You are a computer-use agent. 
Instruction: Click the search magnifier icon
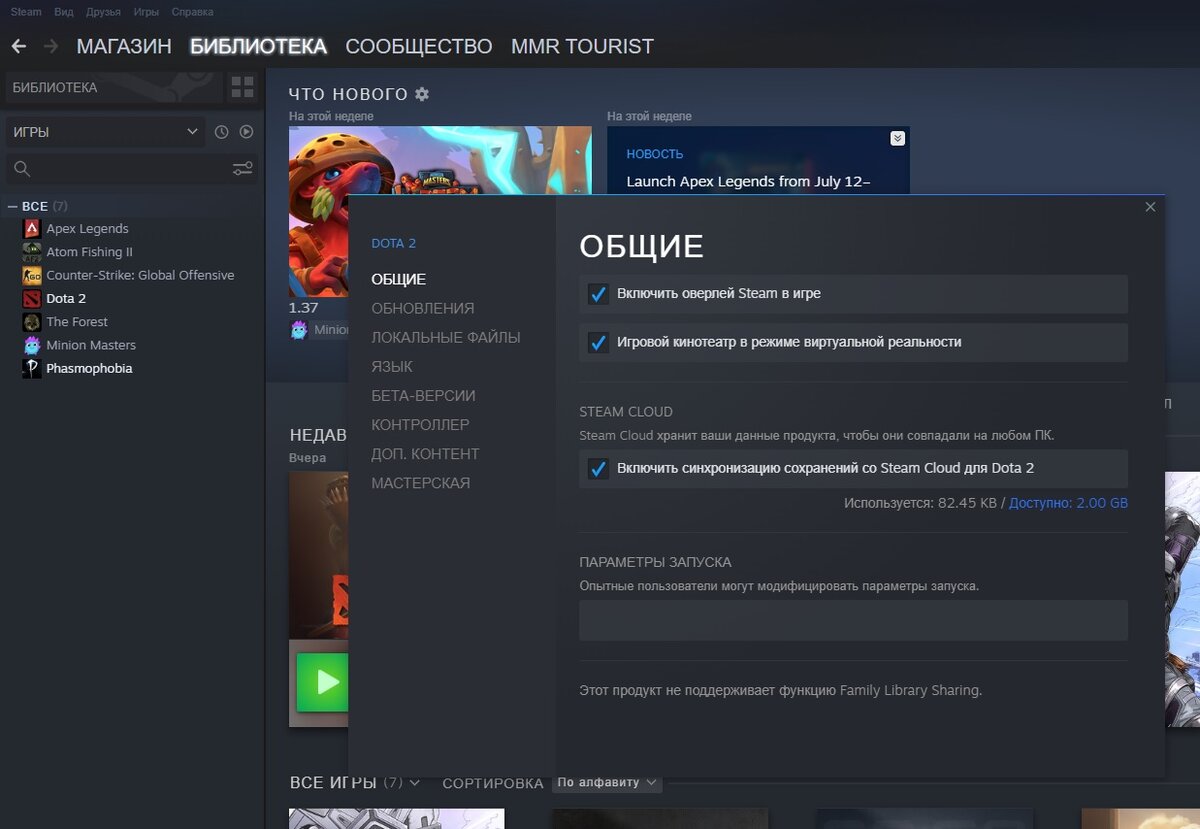22,169
